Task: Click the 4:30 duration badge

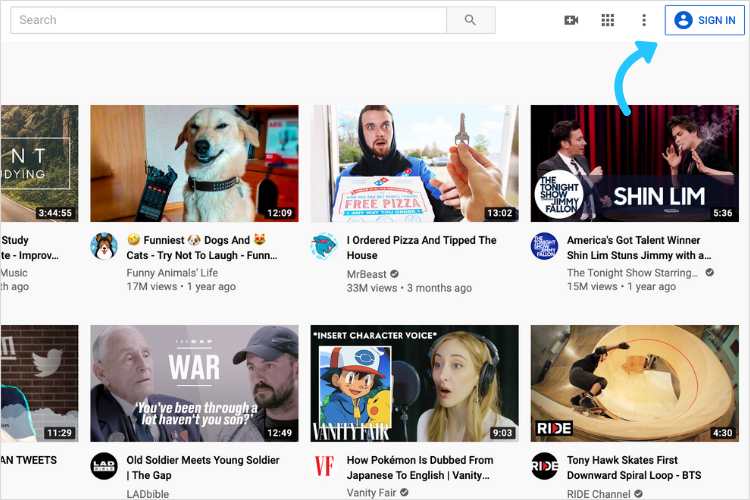Action: coord(723,433)
